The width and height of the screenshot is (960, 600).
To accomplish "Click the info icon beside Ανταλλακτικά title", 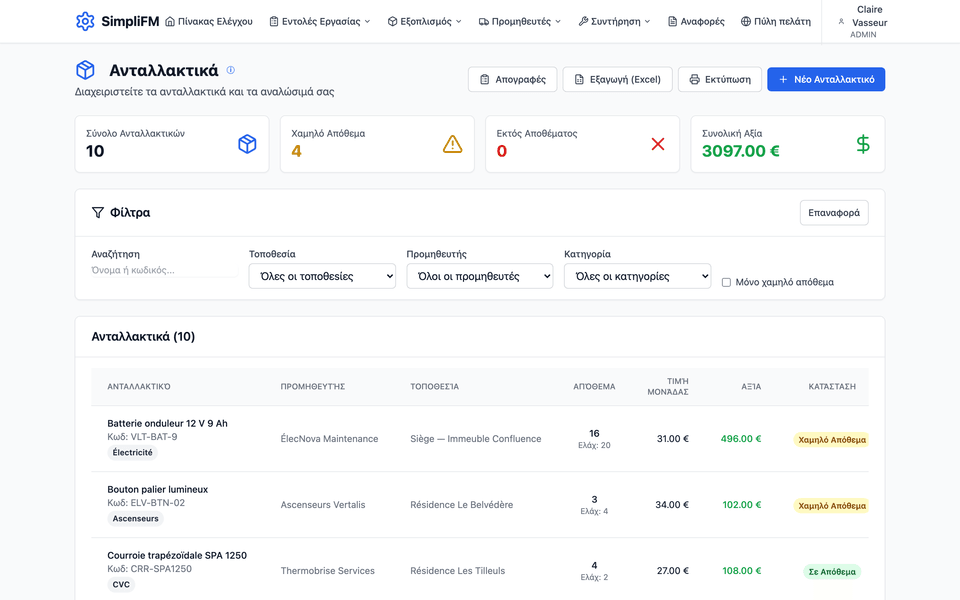I will point(231,70).
